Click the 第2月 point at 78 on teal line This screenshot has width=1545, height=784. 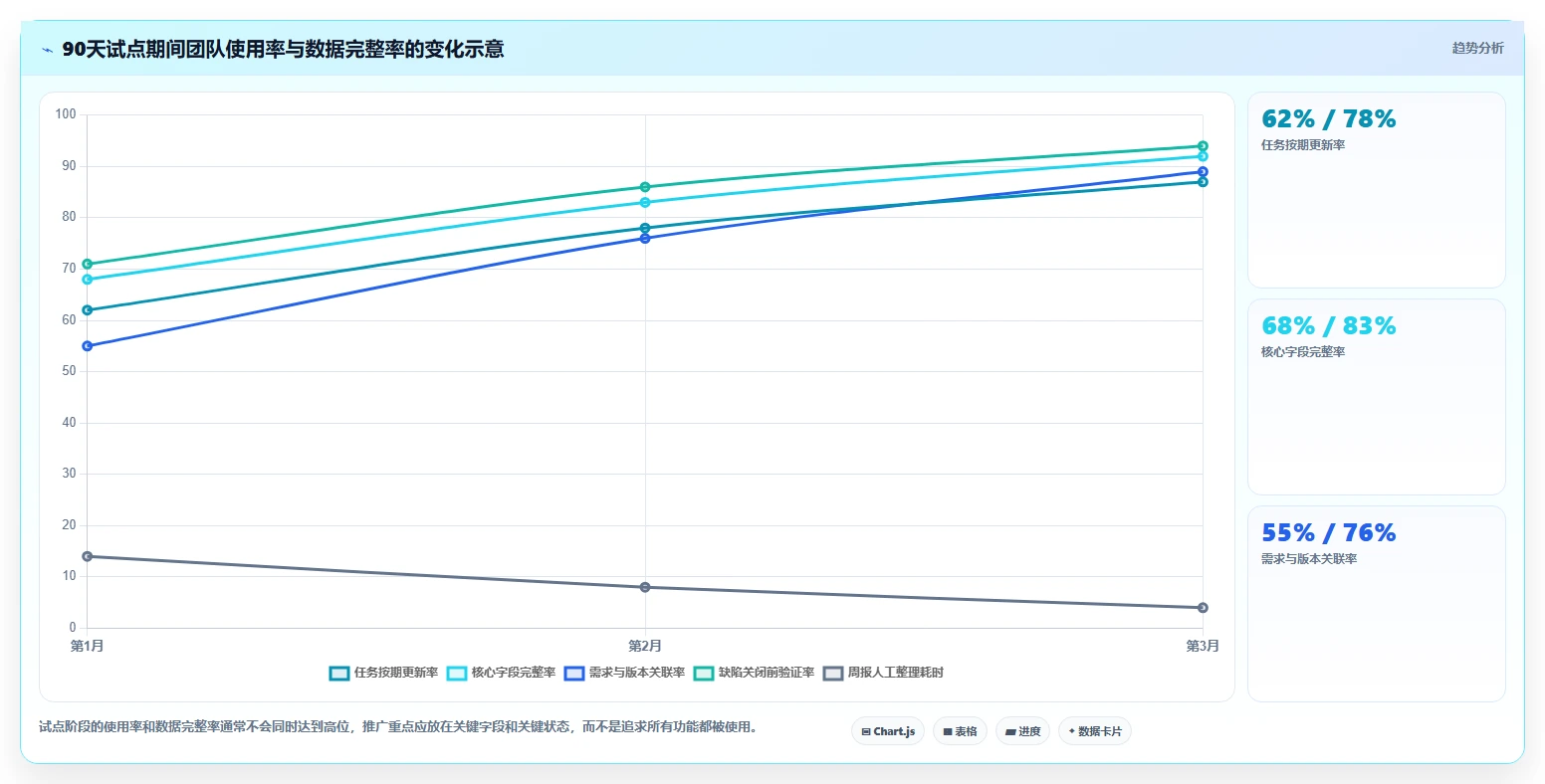645,228
